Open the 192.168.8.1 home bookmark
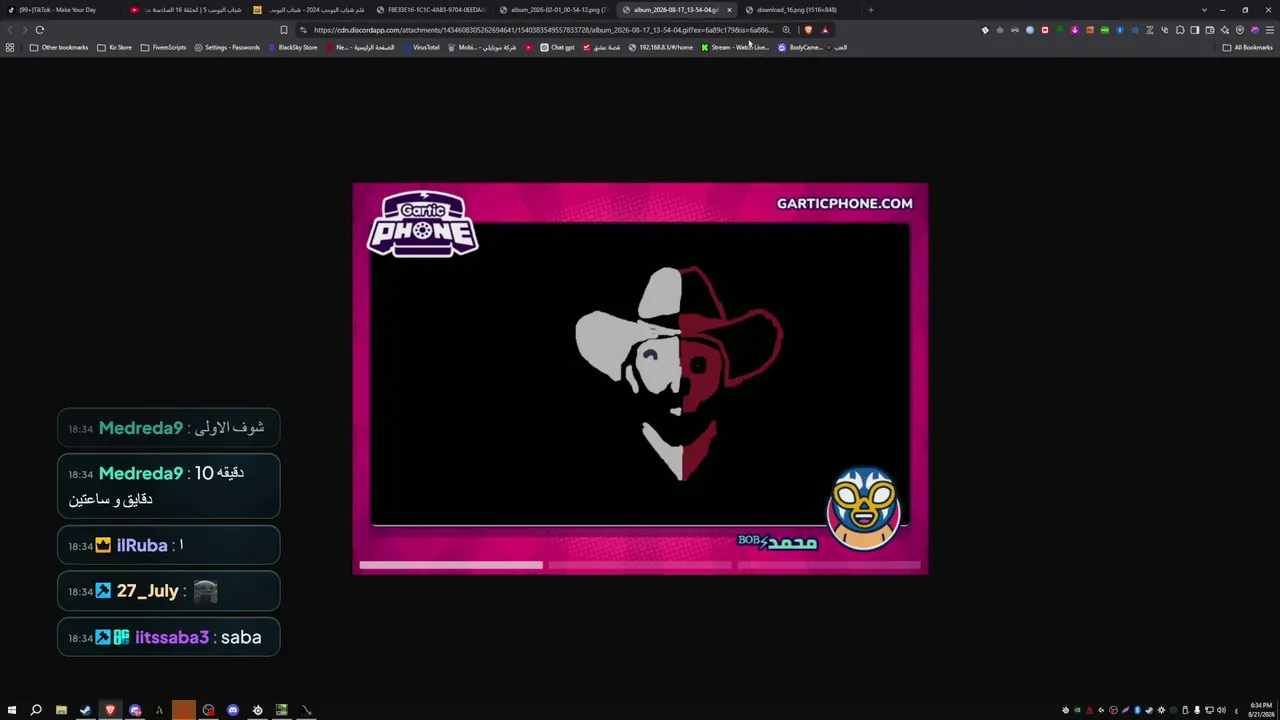This screenshot has height=720, width=1280. tap(660, 47)
